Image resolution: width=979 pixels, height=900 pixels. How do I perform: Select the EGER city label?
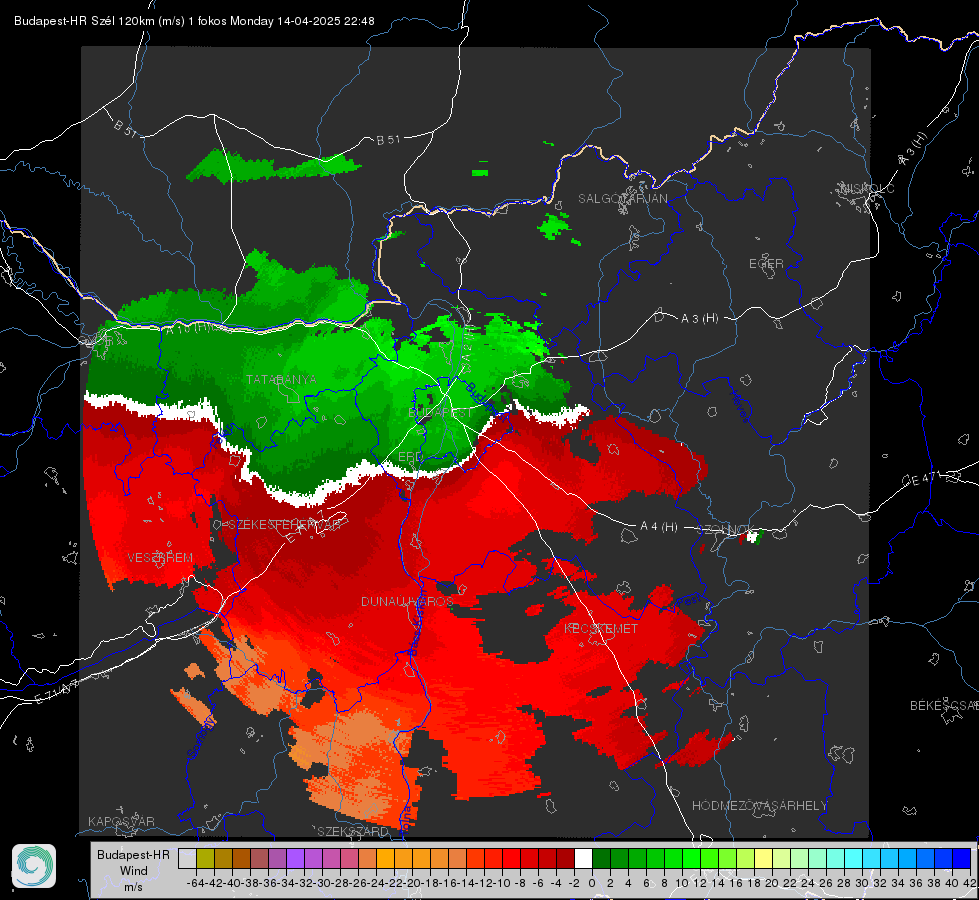pos(766,264)
